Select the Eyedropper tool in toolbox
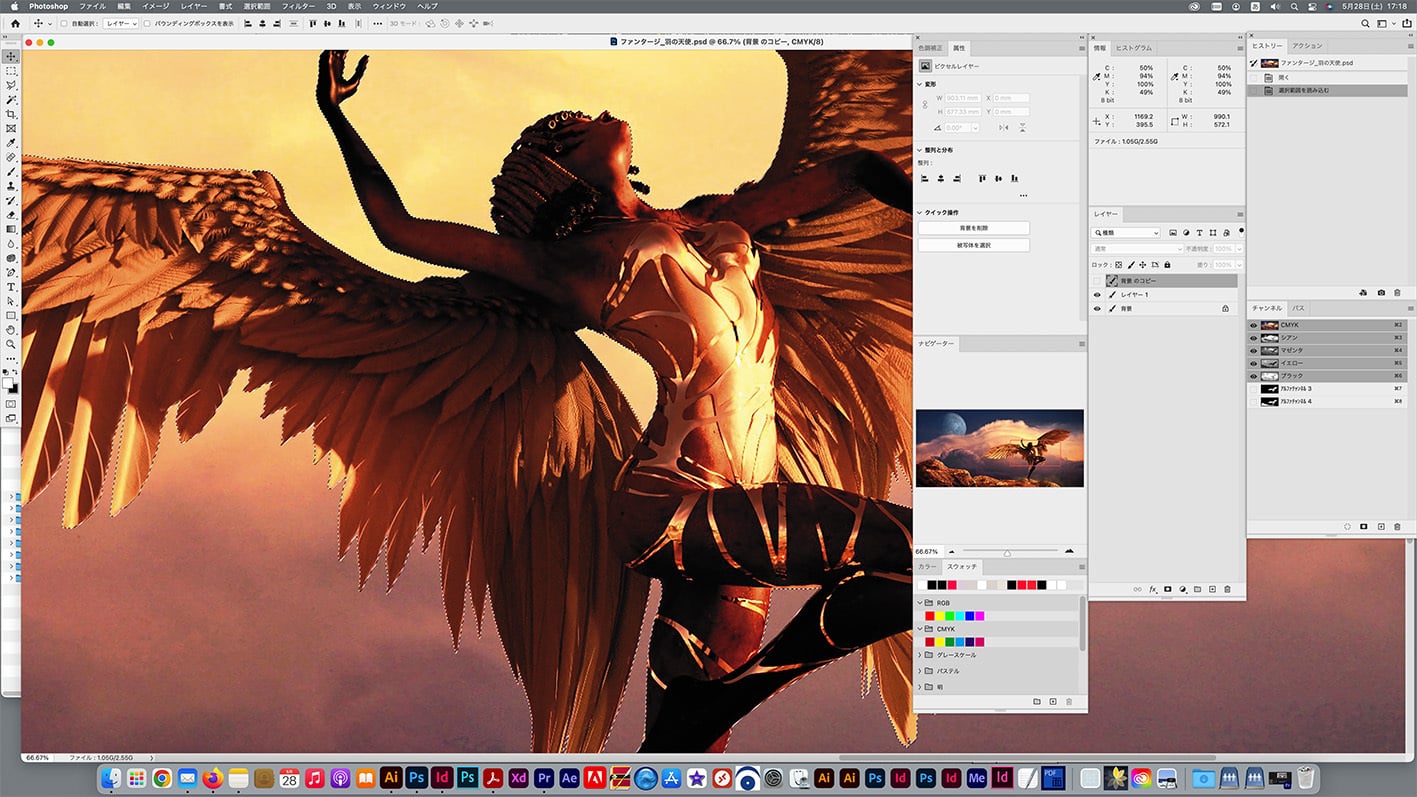1417x797 pixels. click(11, 143)
